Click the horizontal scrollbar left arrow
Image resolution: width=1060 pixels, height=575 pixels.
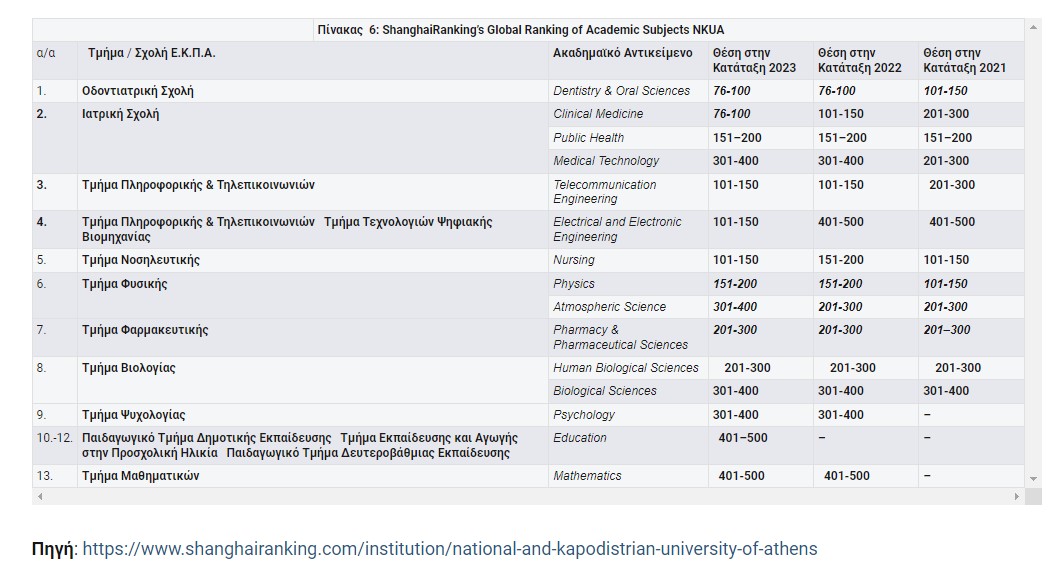click(x=40, y=496)
